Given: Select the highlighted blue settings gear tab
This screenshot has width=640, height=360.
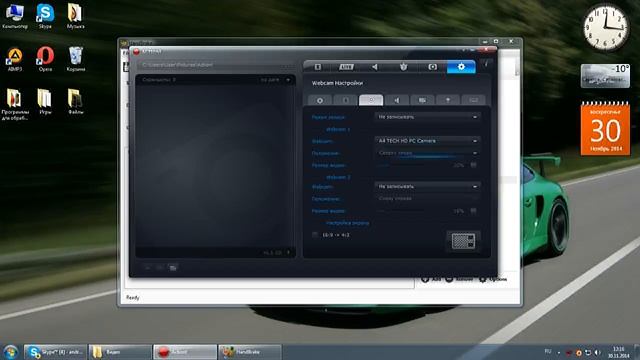Looking at the screenshot, I should coord(461,67).
